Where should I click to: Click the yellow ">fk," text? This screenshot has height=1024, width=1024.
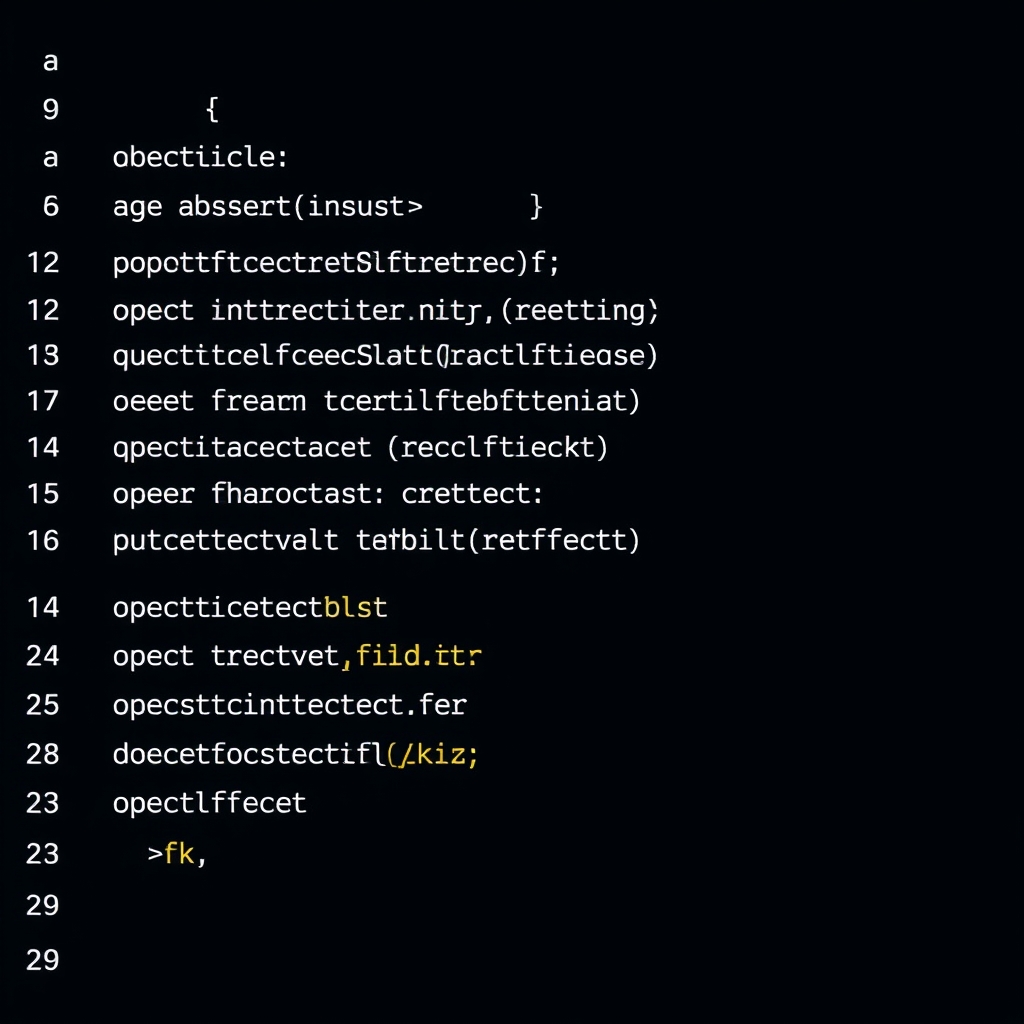pyautogui.click(x=177, y=854)
